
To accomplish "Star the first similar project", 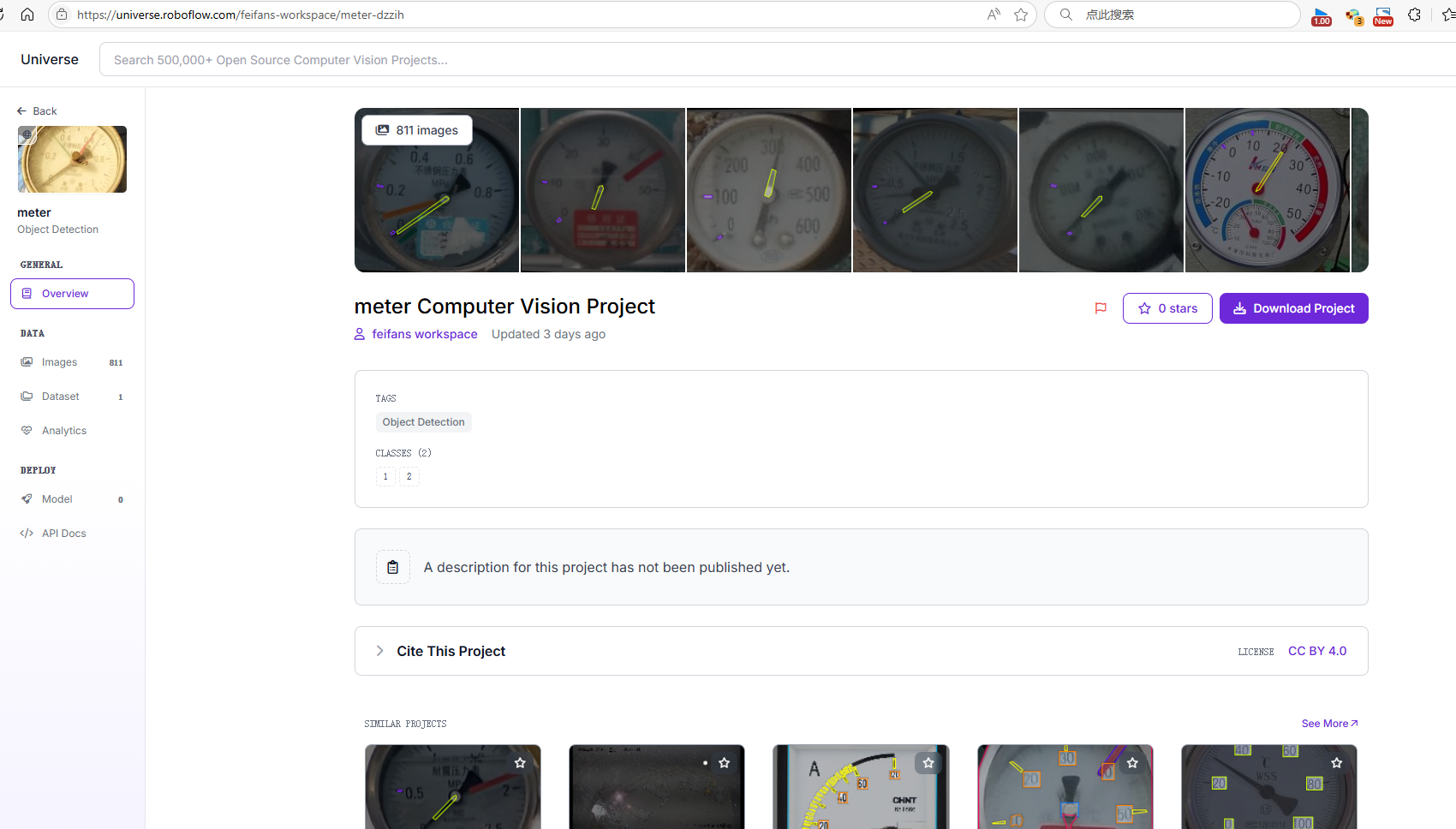I will click(x=520, y=763).
